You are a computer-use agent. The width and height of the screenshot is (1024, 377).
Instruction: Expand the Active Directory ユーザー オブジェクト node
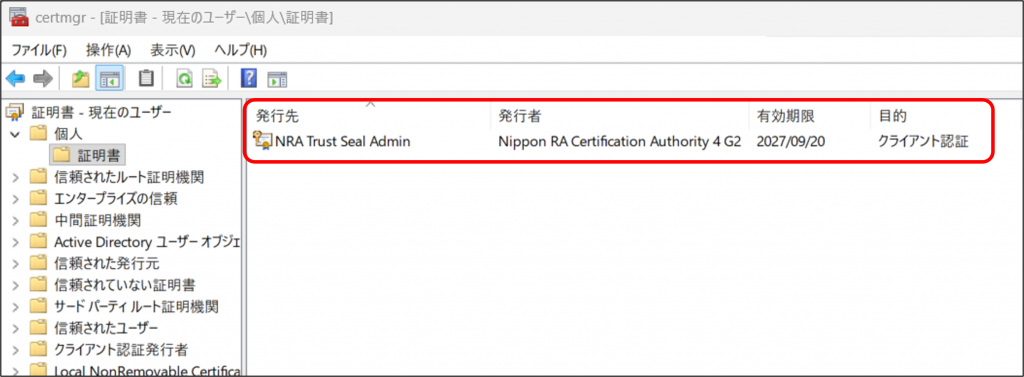point(16,242)
